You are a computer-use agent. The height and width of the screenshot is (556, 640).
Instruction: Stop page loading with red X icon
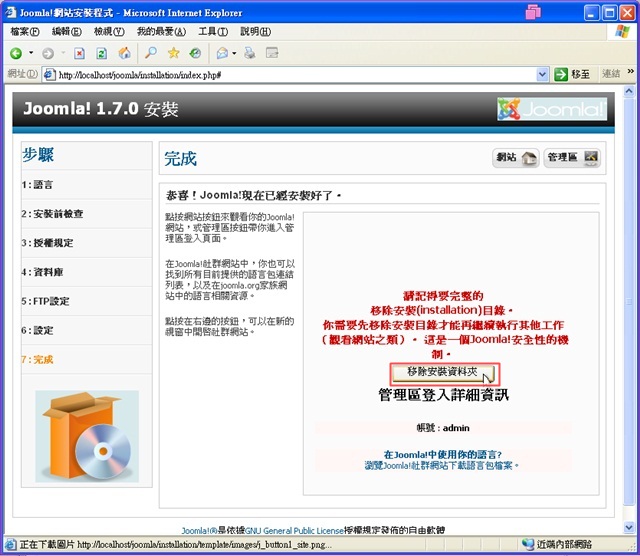(79, 53)
